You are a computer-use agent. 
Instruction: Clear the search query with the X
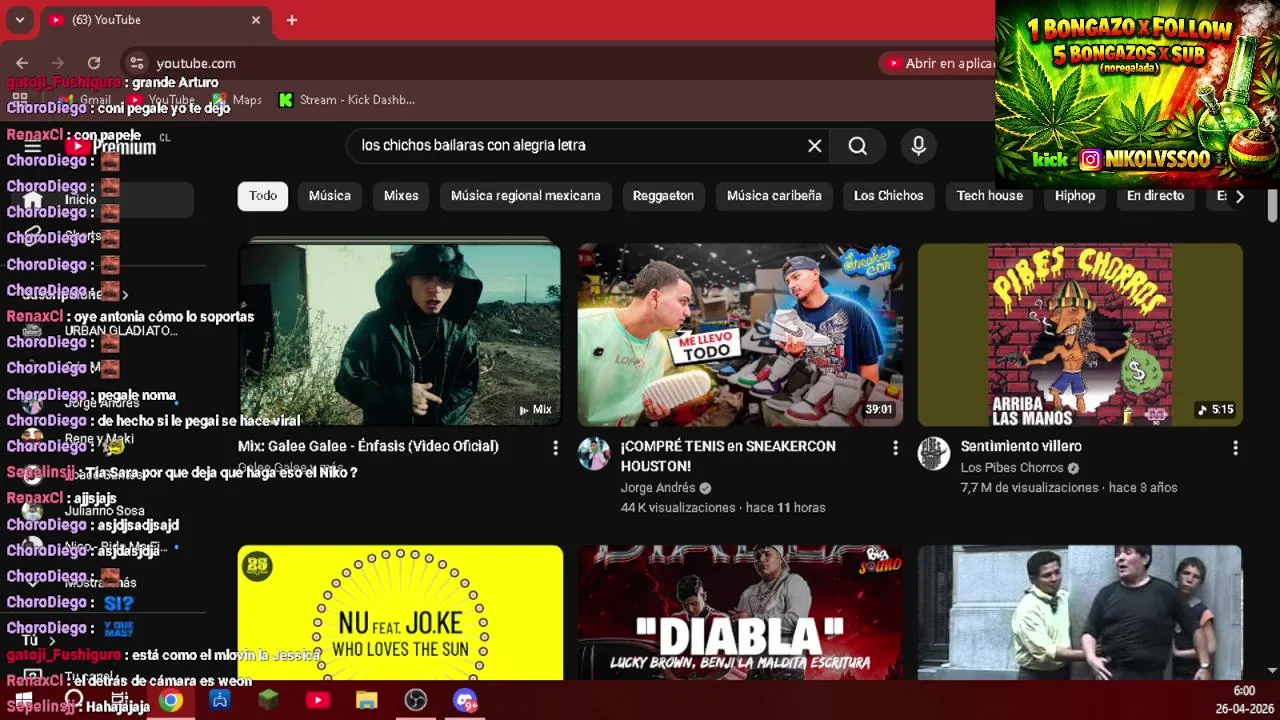pos(815,146)
